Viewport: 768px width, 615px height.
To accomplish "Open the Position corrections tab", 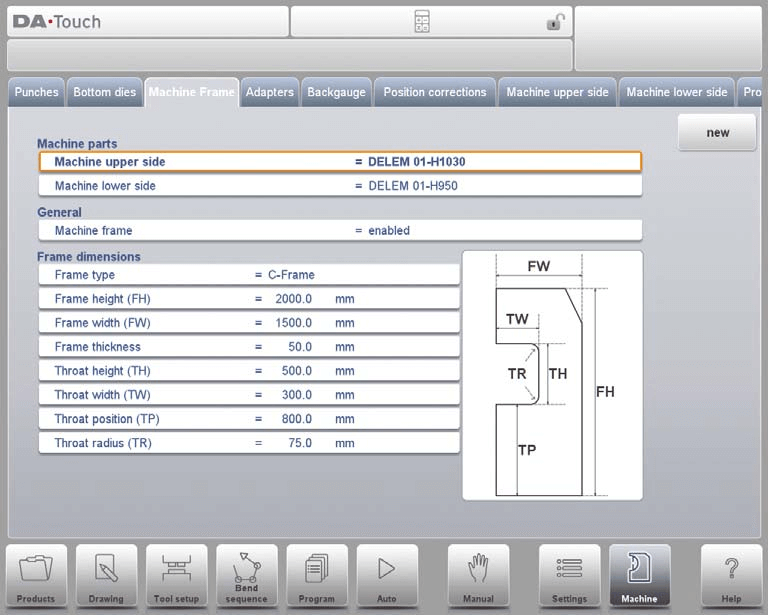I will click(x=435, y=92).
